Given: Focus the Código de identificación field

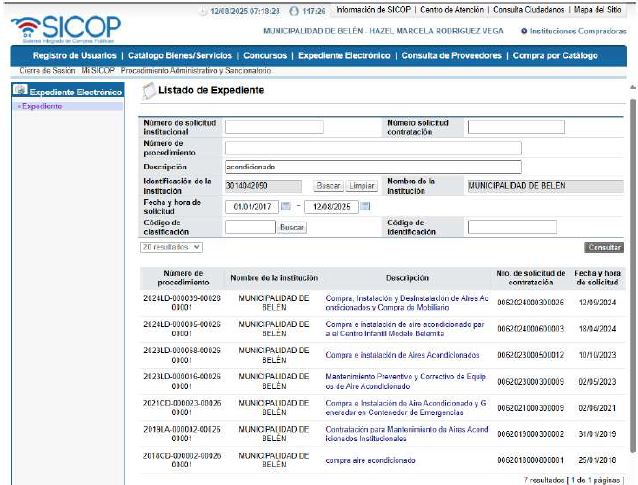Looking at the screenshot, I should coord(512,227).
